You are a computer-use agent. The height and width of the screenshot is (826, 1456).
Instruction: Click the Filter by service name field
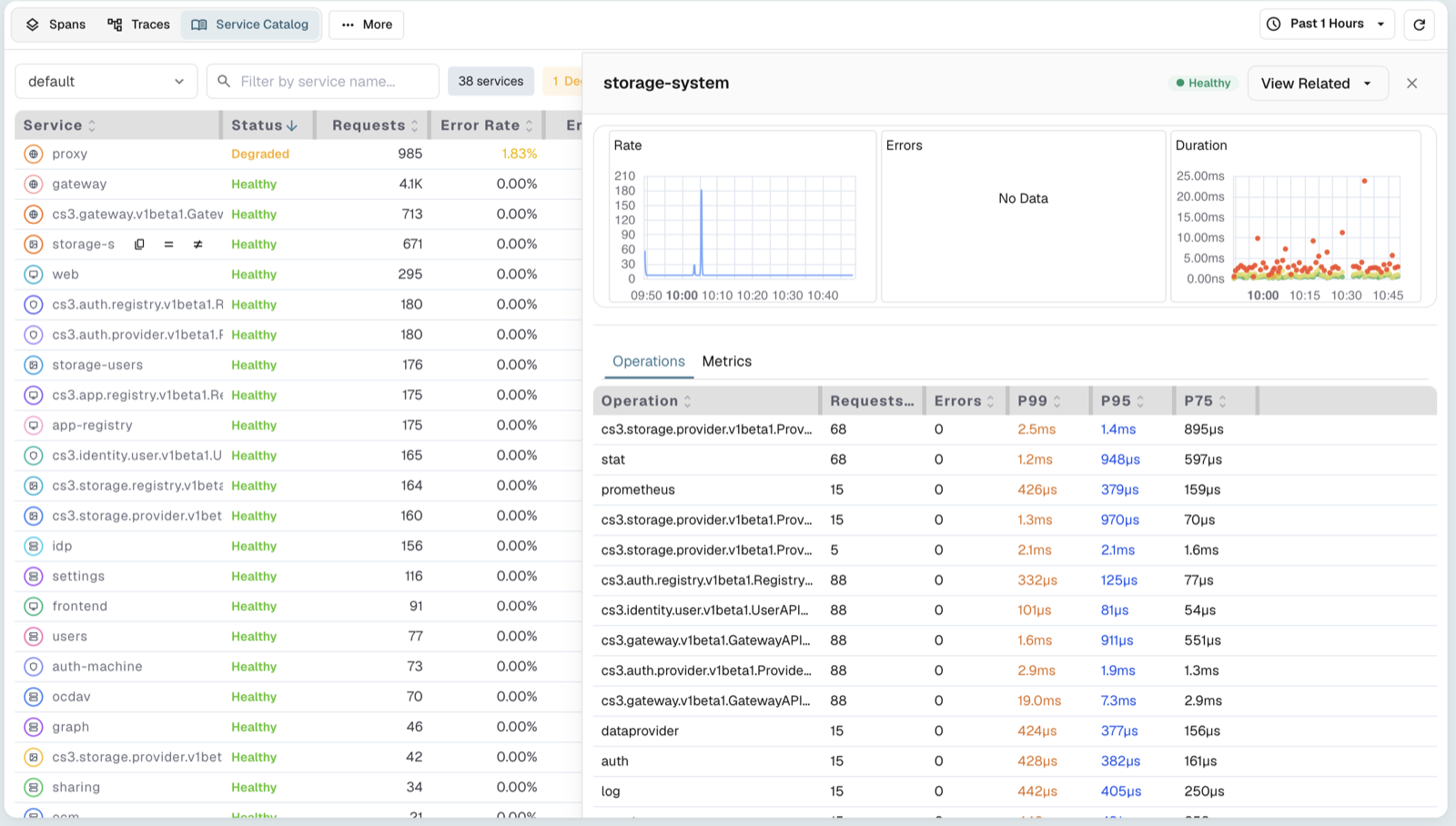[323, 81]
